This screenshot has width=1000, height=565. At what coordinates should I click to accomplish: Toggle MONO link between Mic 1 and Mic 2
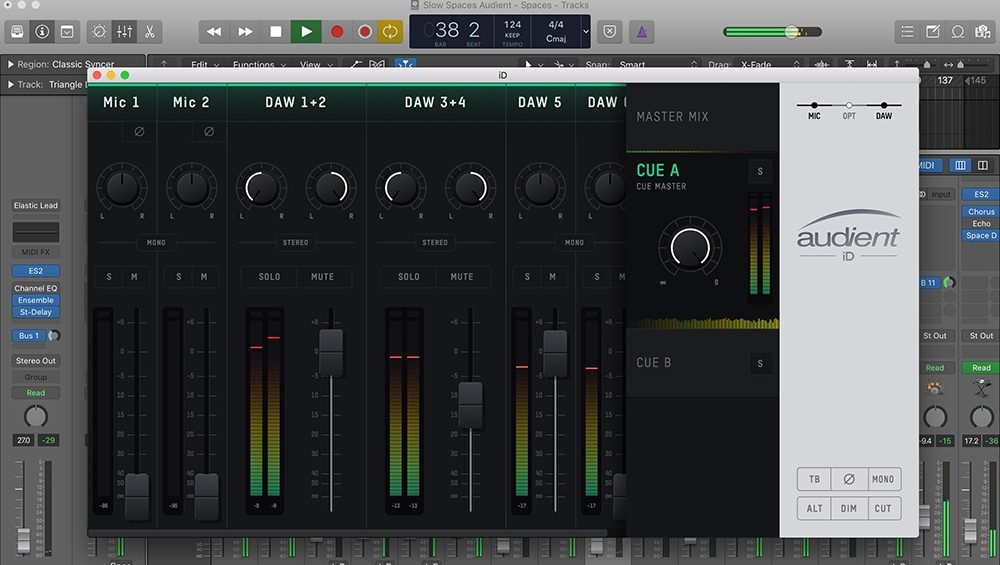click(x=156, y=242)
